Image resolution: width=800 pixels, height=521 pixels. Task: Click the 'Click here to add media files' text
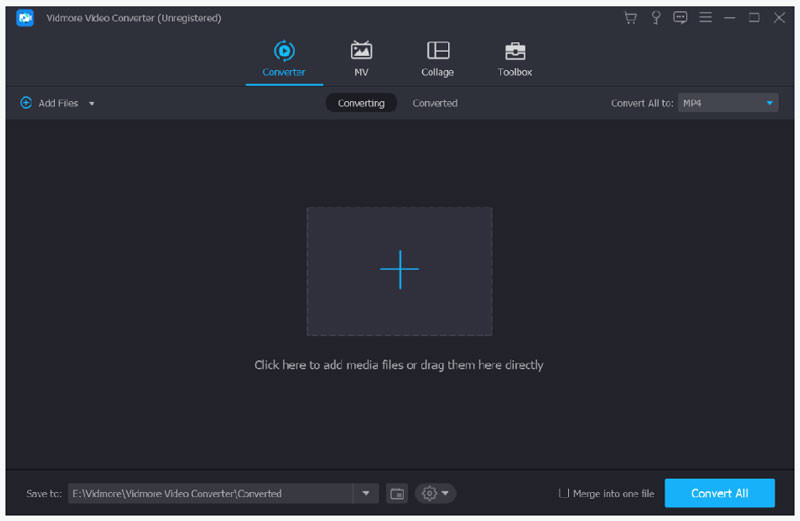point(399,365)
